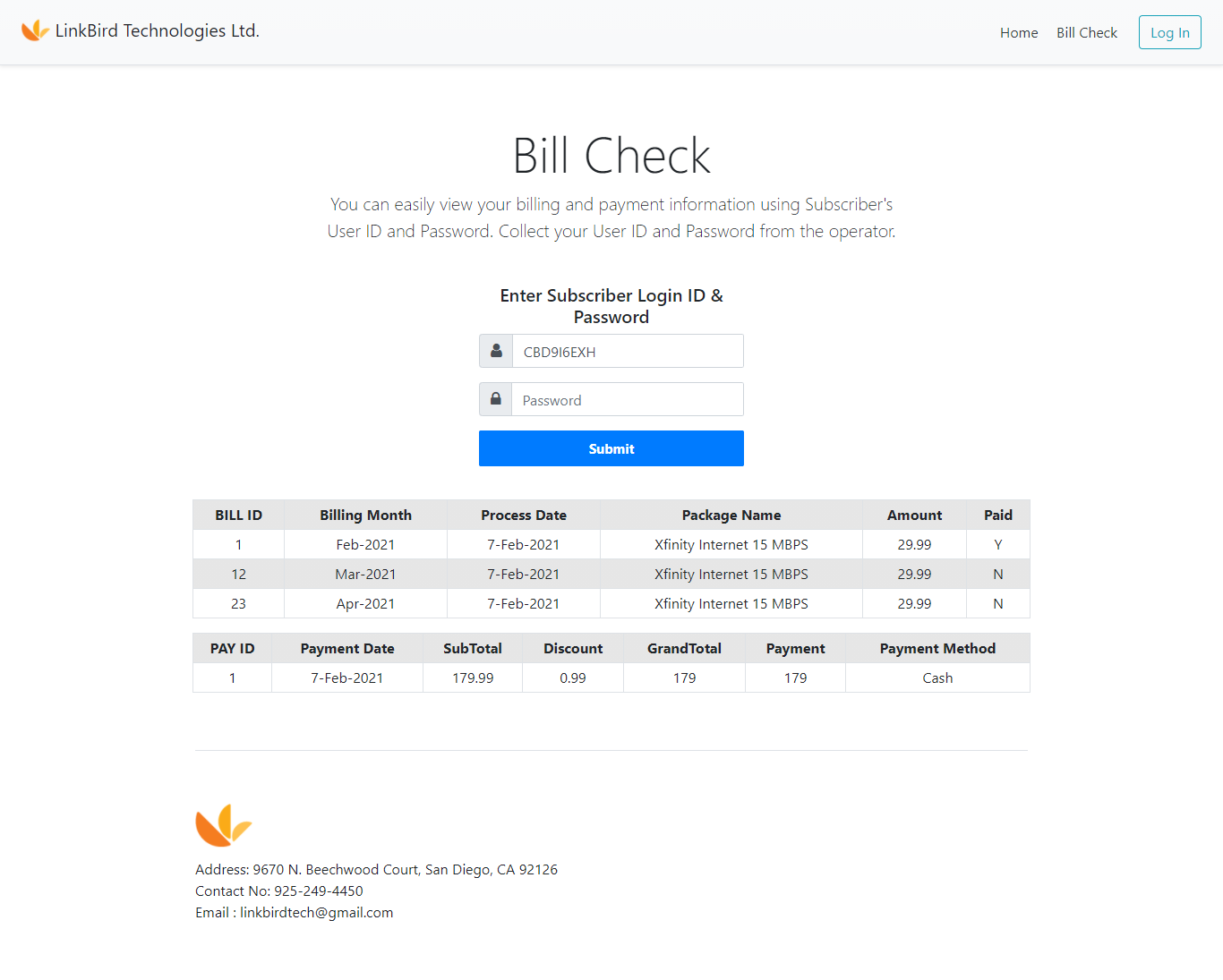
Task: Click the Process Date 7-Feb-2021 in the first row
Action: (x=523, y=544)
